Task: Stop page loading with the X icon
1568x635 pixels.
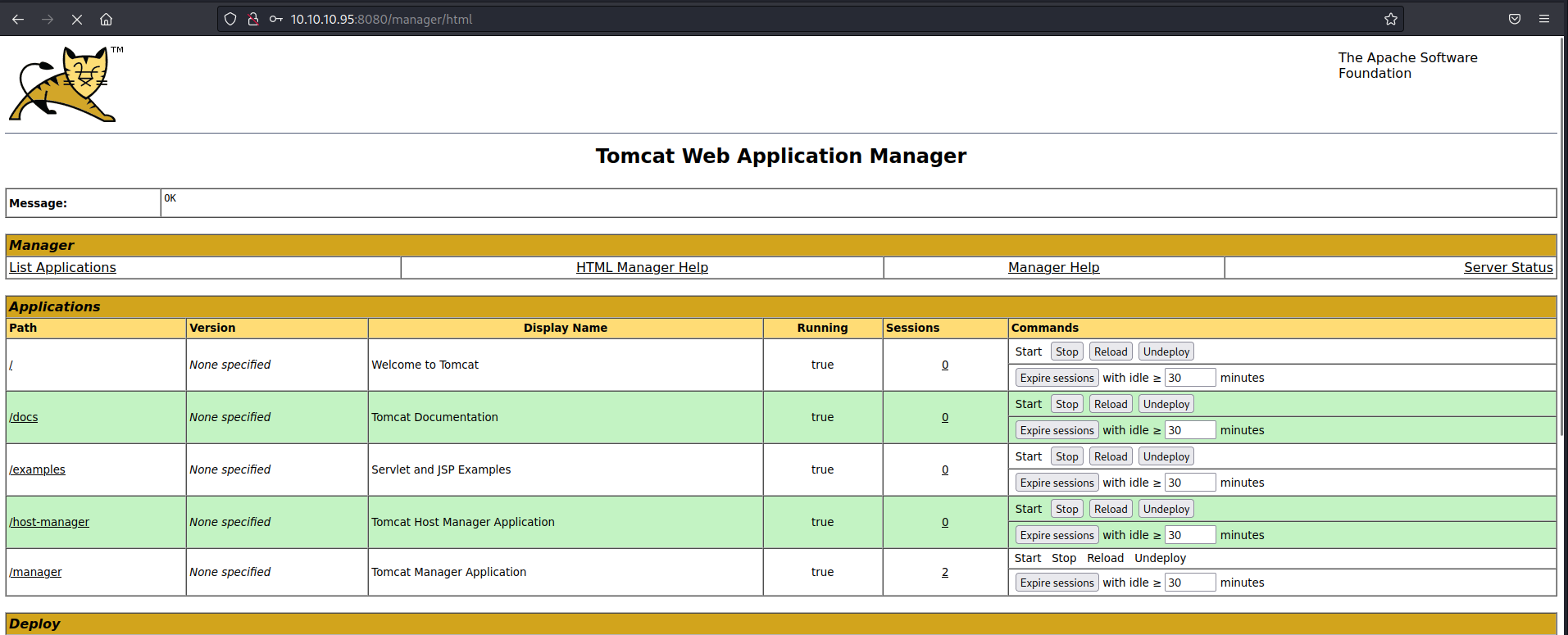Action: coord(77,19)
